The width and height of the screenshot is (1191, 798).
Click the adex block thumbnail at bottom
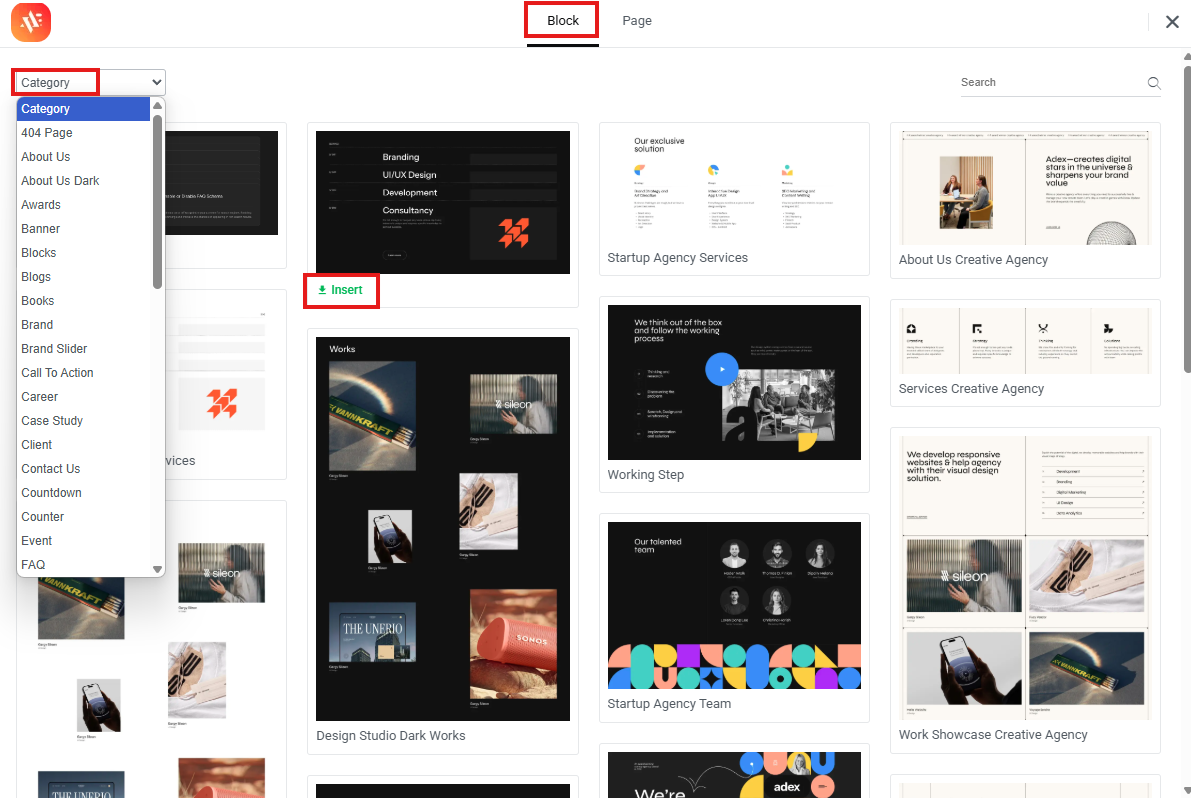coord(734,774)
